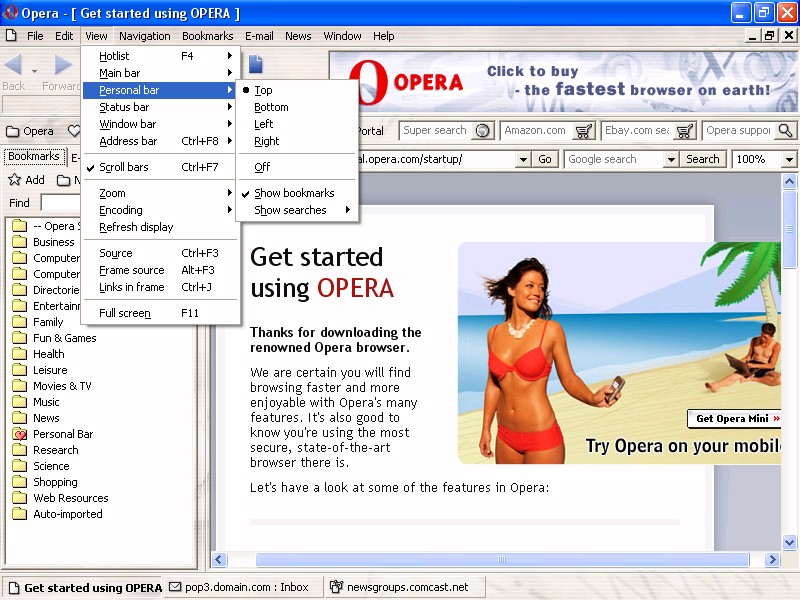Viewport: 800px width, 600px height.
Task: Select Left position for Personal bar
Action: 297,124
